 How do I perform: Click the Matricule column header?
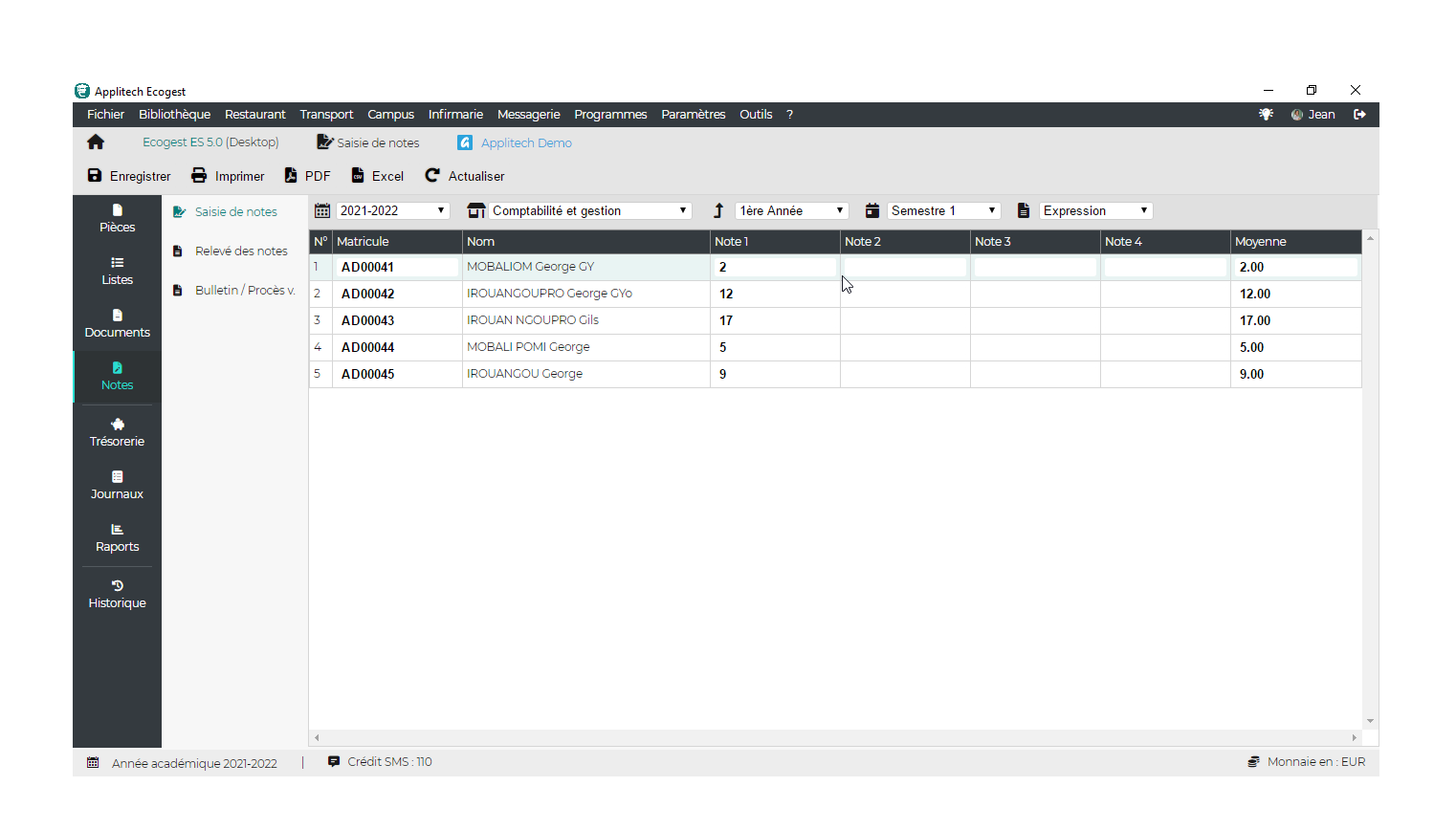397,242
